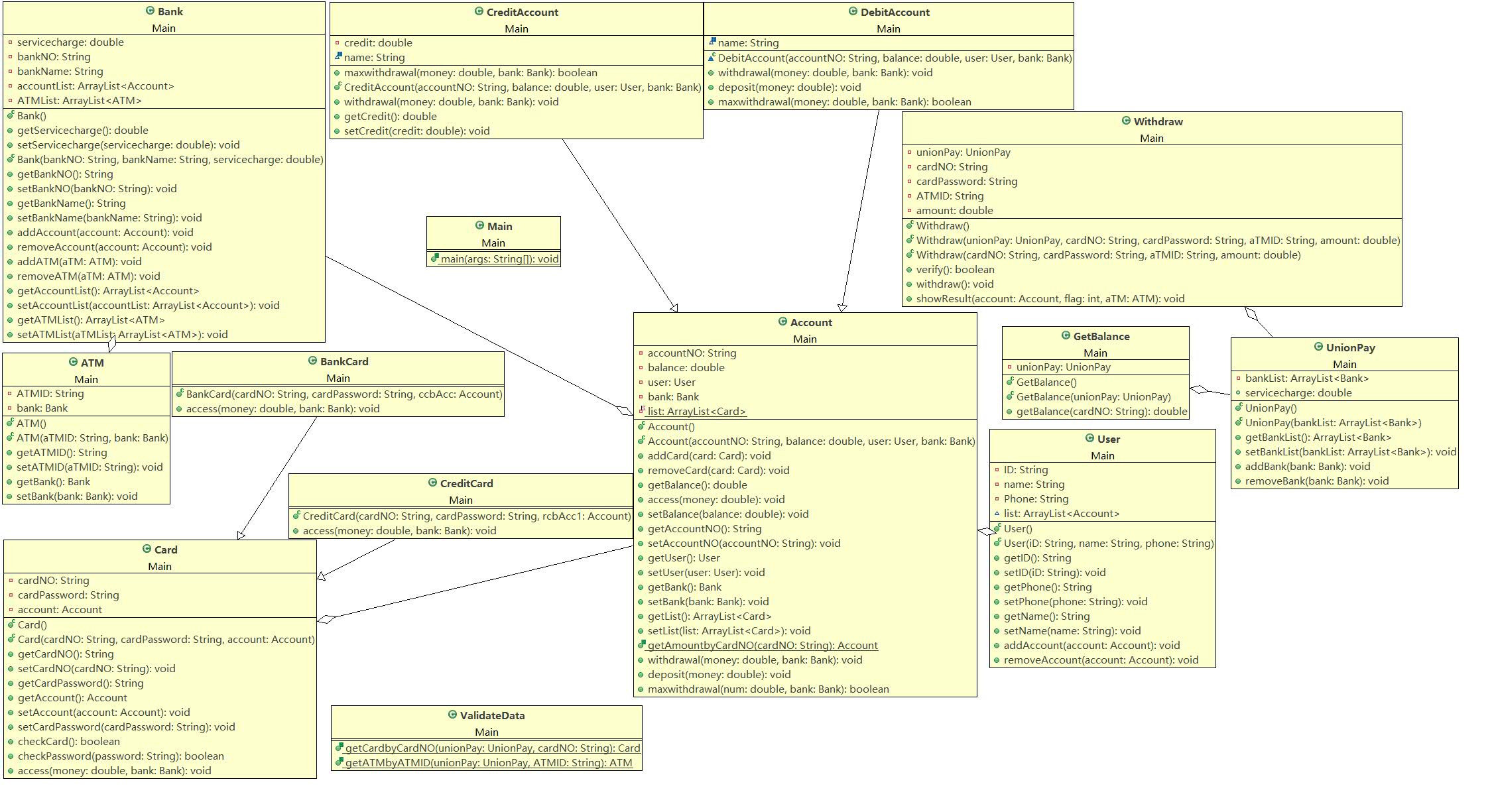The image size is (1492, 812).
Task: Click the Withdraw class icon
Action: coord(1126,121)
